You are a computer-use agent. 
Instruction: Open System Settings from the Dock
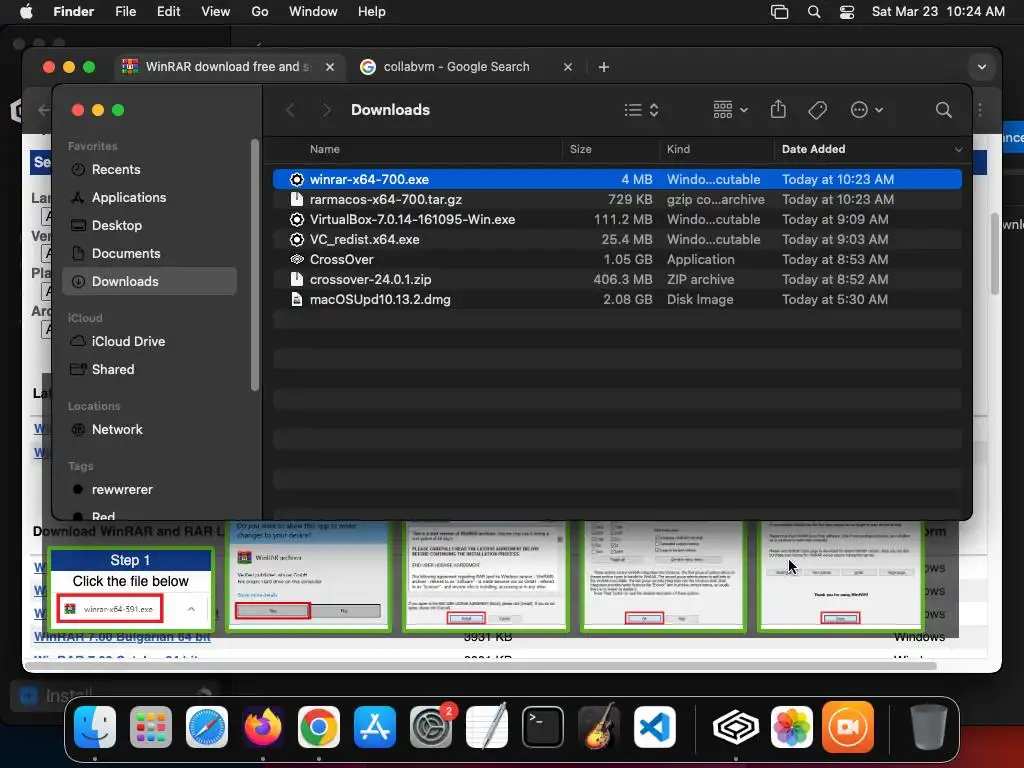click(x=431, y=726)
